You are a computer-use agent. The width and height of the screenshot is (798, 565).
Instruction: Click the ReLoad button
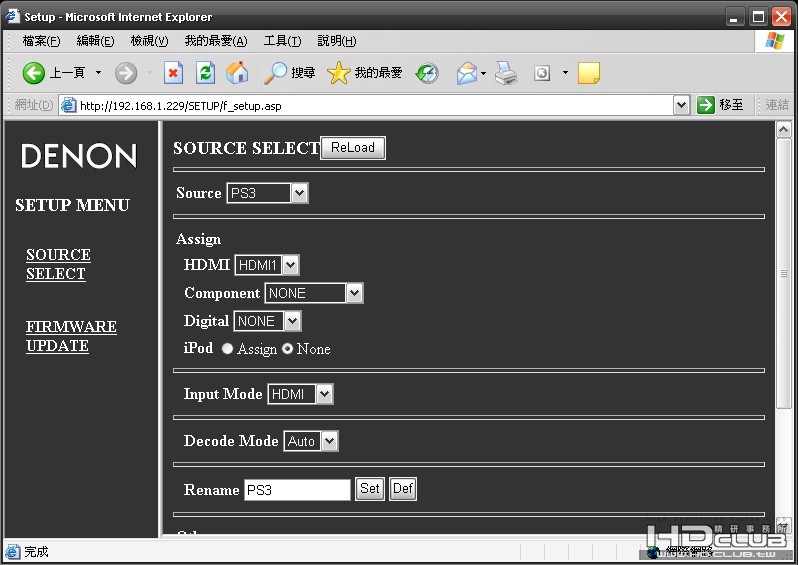(x=353, y=148)
